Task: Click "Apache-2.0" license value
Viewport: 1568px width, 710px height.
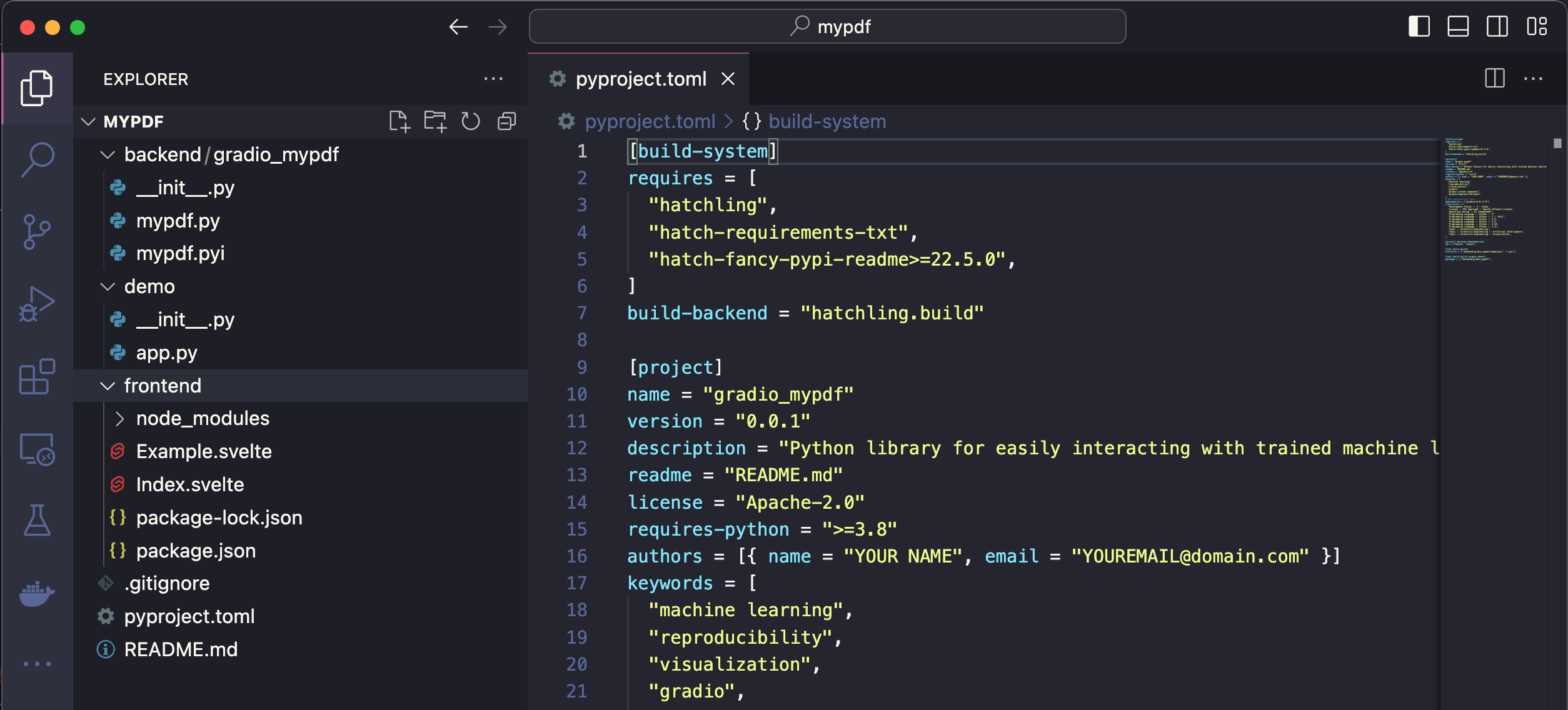Action: pos(800,502)
